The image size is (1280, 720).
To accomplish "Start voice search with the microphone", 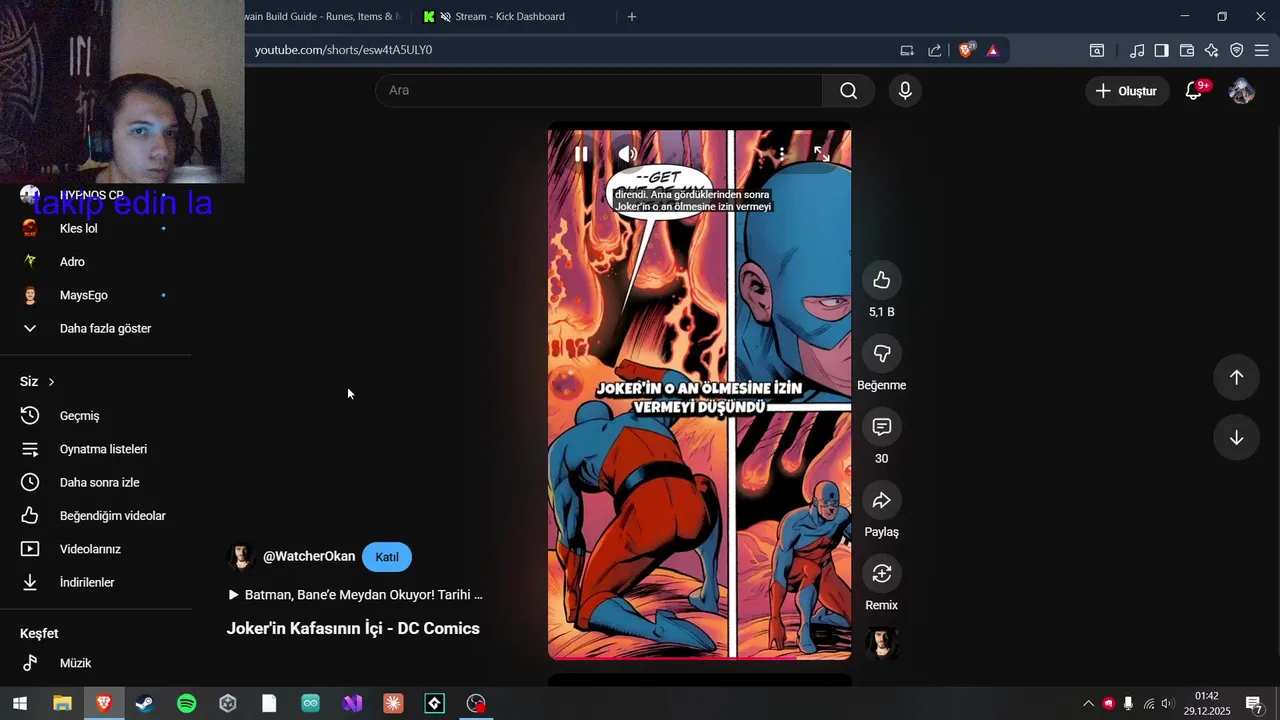I will [905, 91].
